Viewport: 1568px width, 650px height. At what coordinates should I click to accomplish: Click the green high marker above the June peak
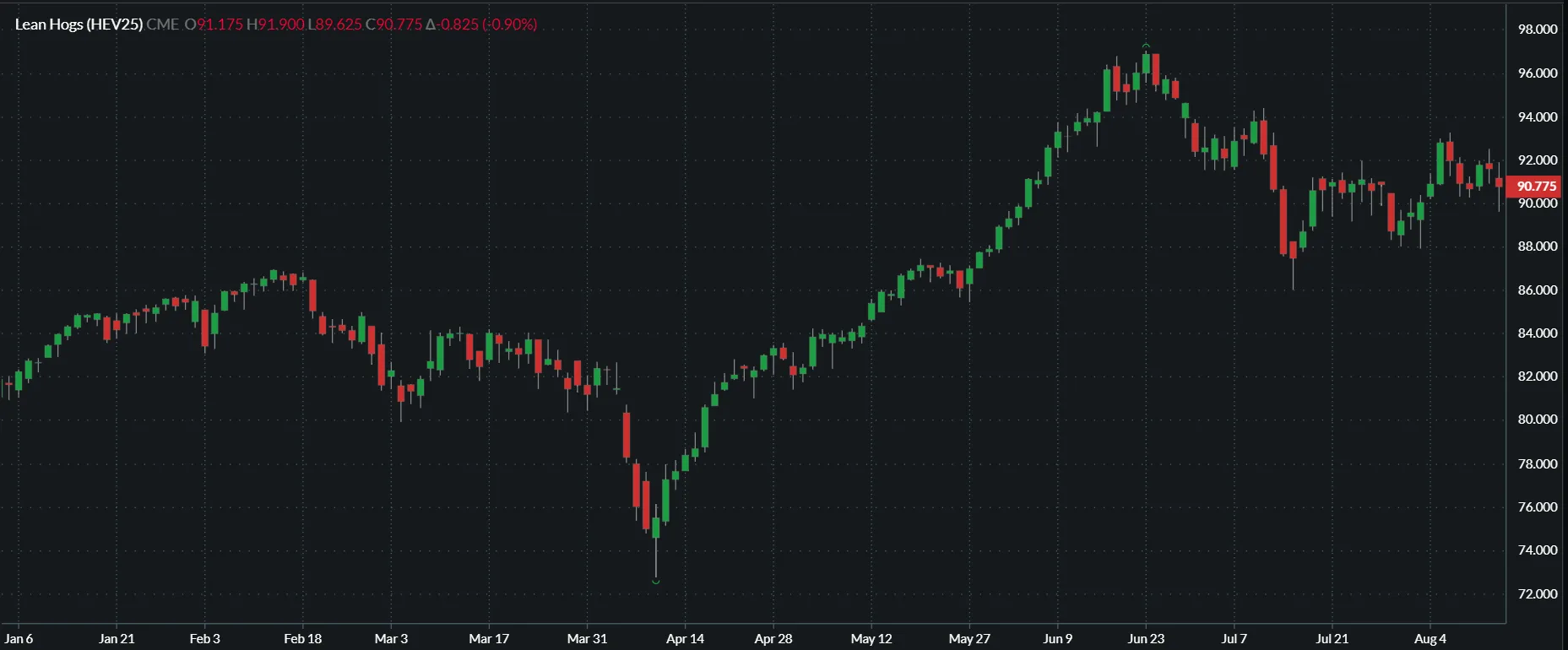tap(1146, 46)
